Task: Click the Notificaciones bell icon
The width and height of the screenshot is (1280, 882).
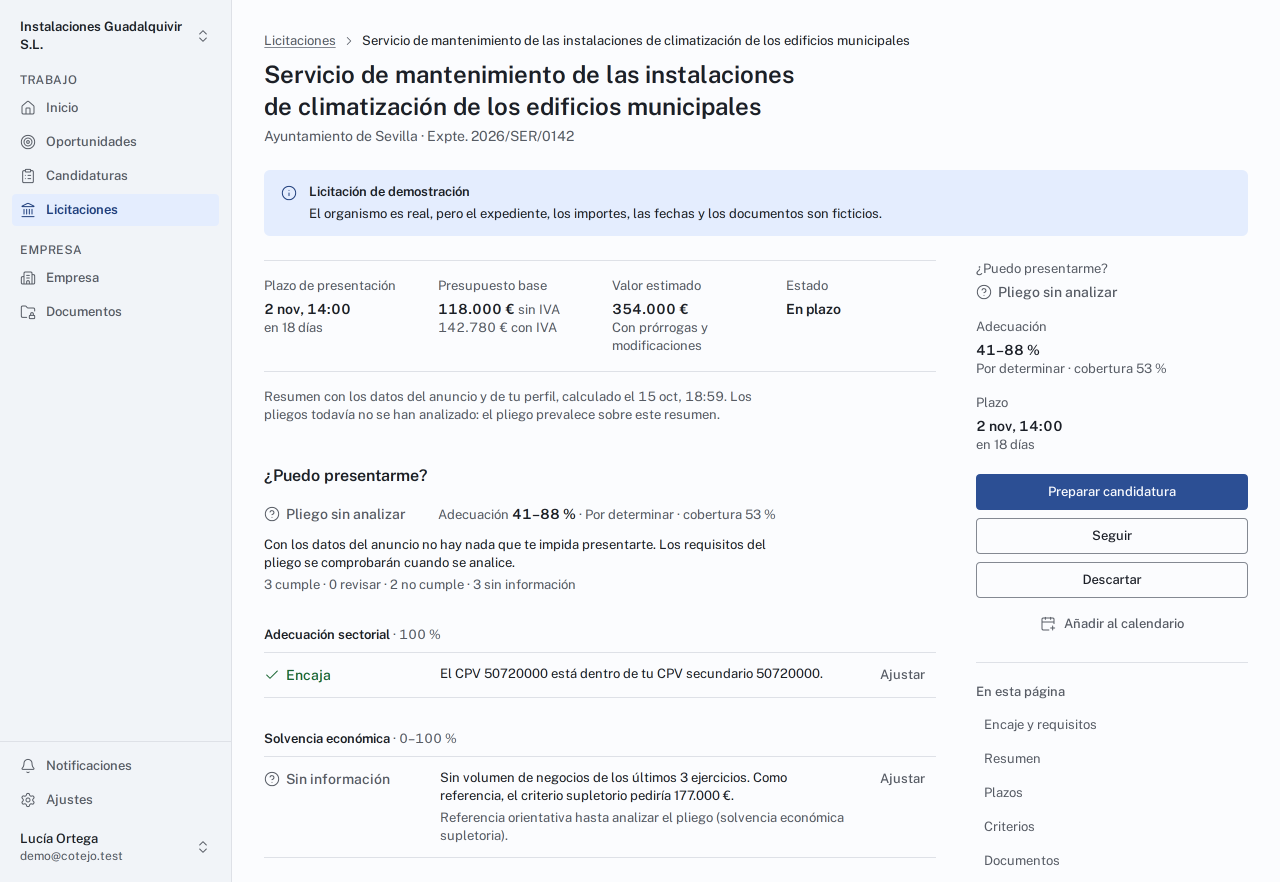Action: coord(28,766)
